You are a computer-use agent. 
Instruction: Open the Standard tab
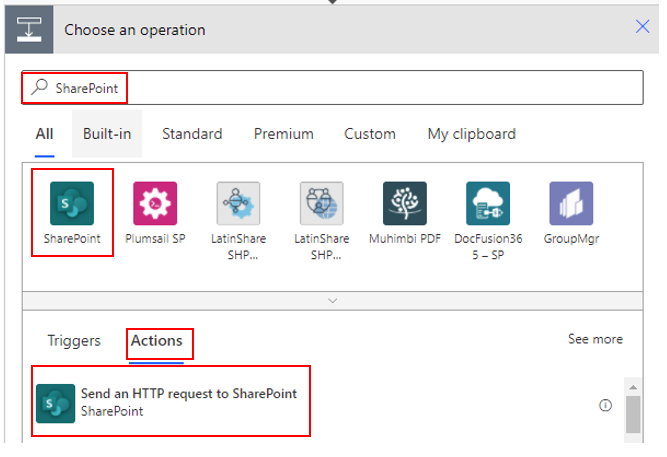pyautogui.click(x=192, y=134)
